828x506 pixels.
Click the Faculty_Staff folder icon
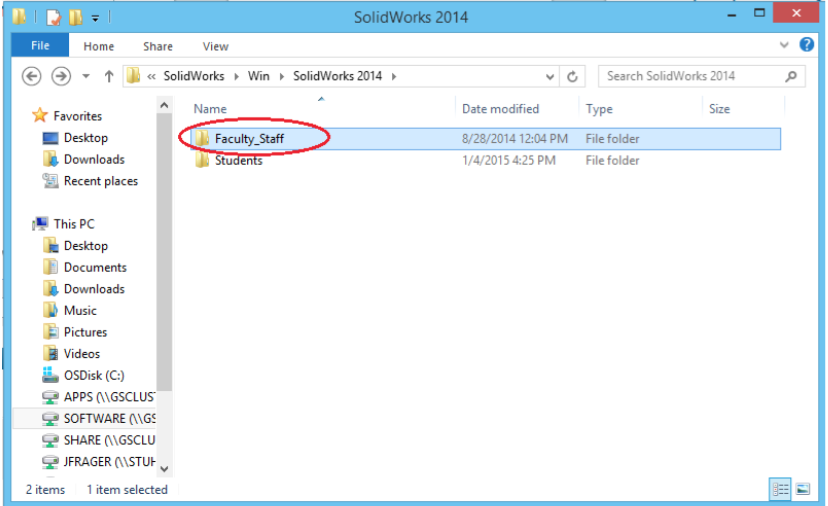(x=202, y=139)
